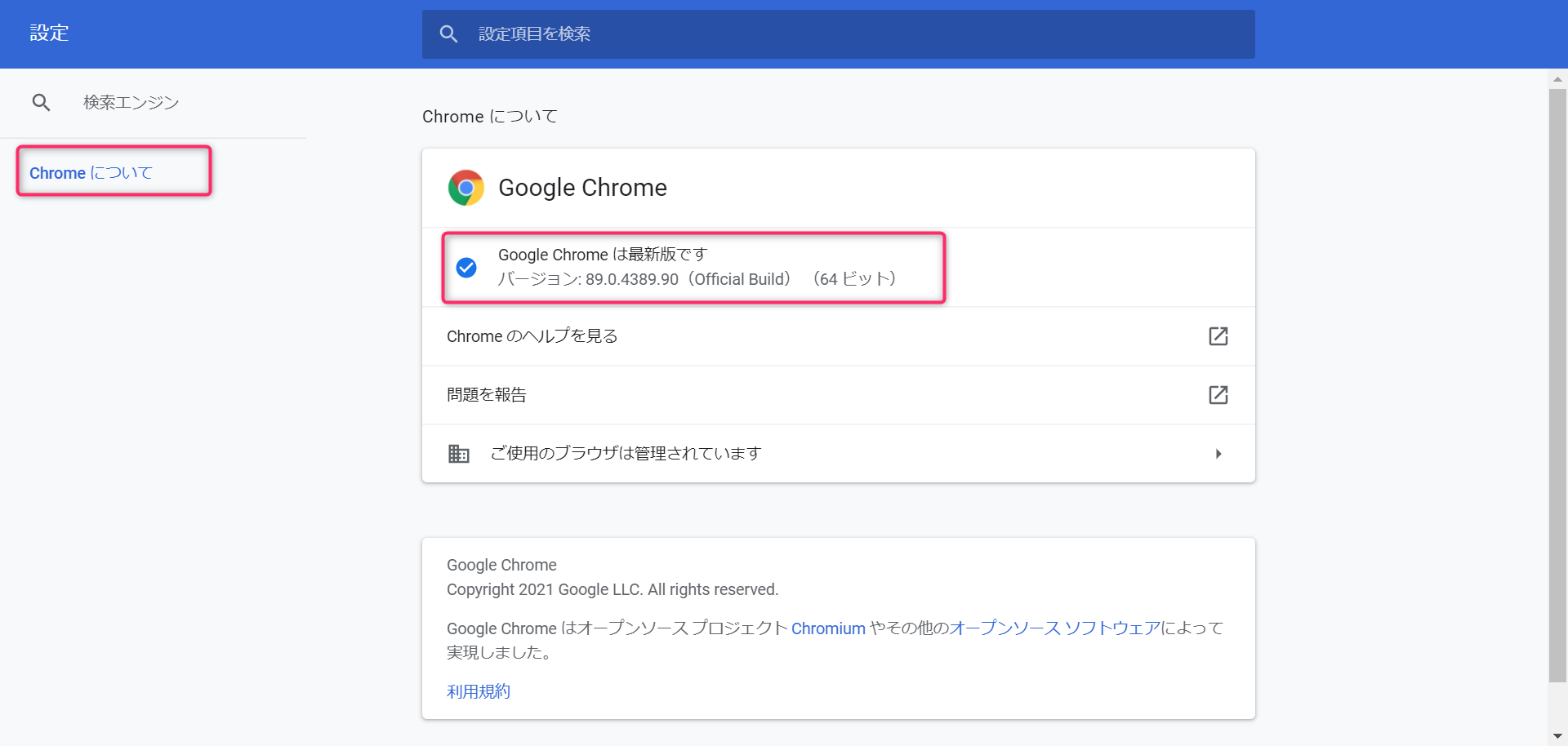Viewport: 1568px width, 746px height.
Task: Open 検索エンジン section in sidebar
Action: pos(131,102)
